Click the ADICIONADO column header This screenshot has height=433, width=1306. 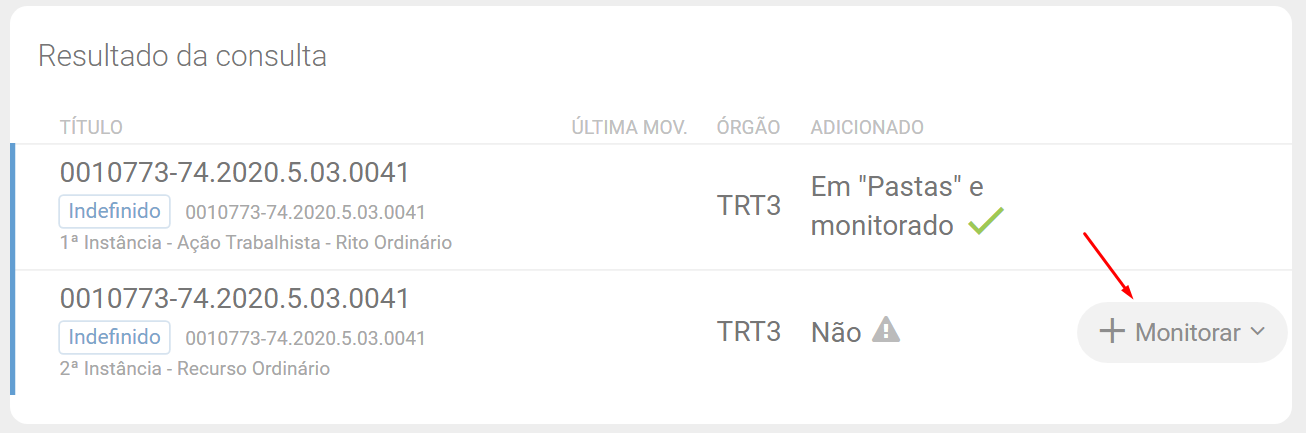click(x=867, y=128)
